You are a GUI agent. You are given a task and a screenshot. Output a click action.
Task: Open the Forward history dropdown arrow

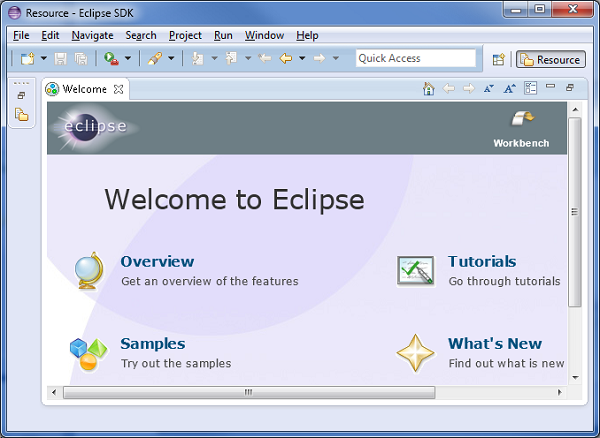(336, 59)
